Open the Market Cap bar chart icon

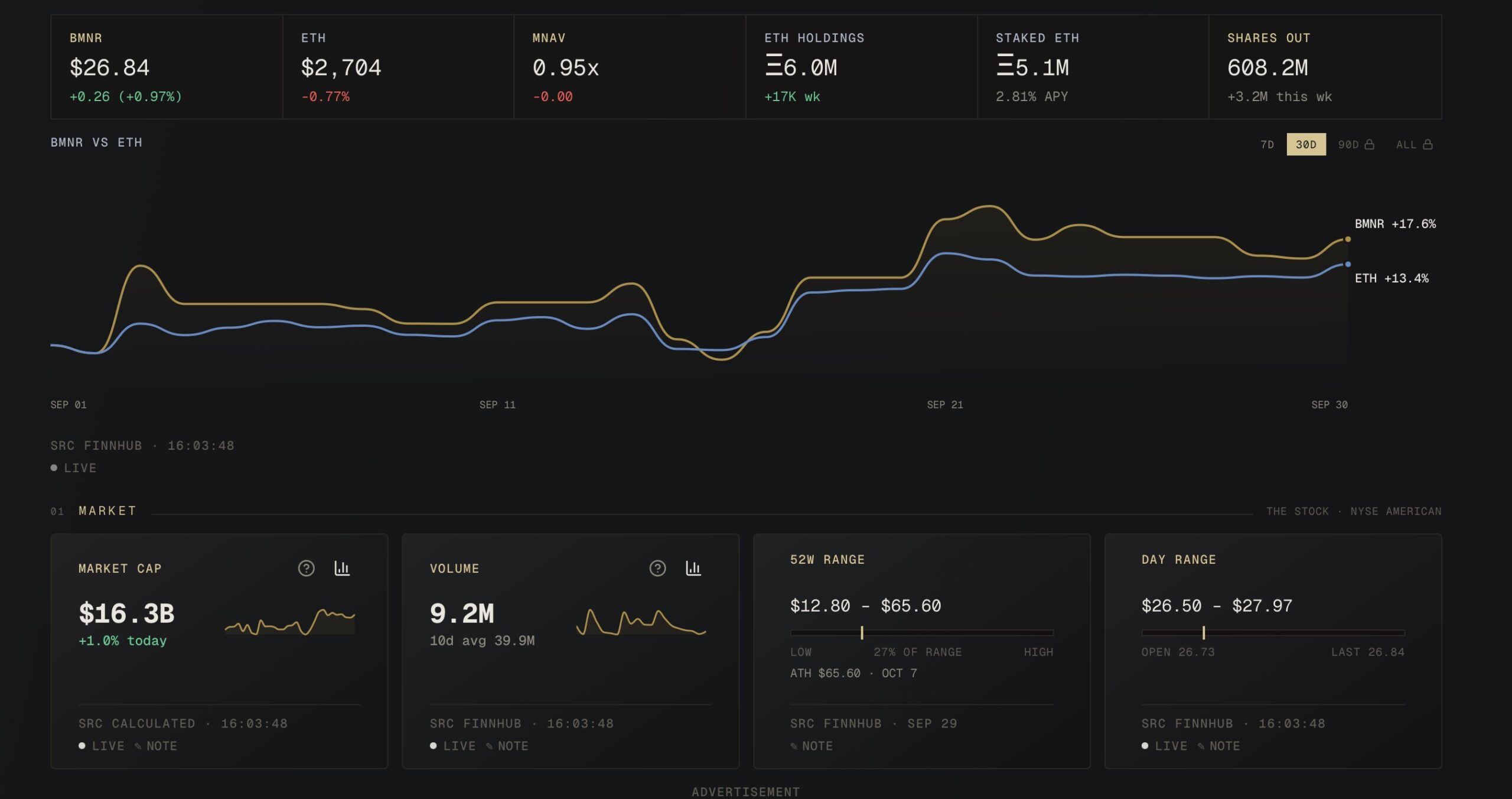tap(342, 568)
